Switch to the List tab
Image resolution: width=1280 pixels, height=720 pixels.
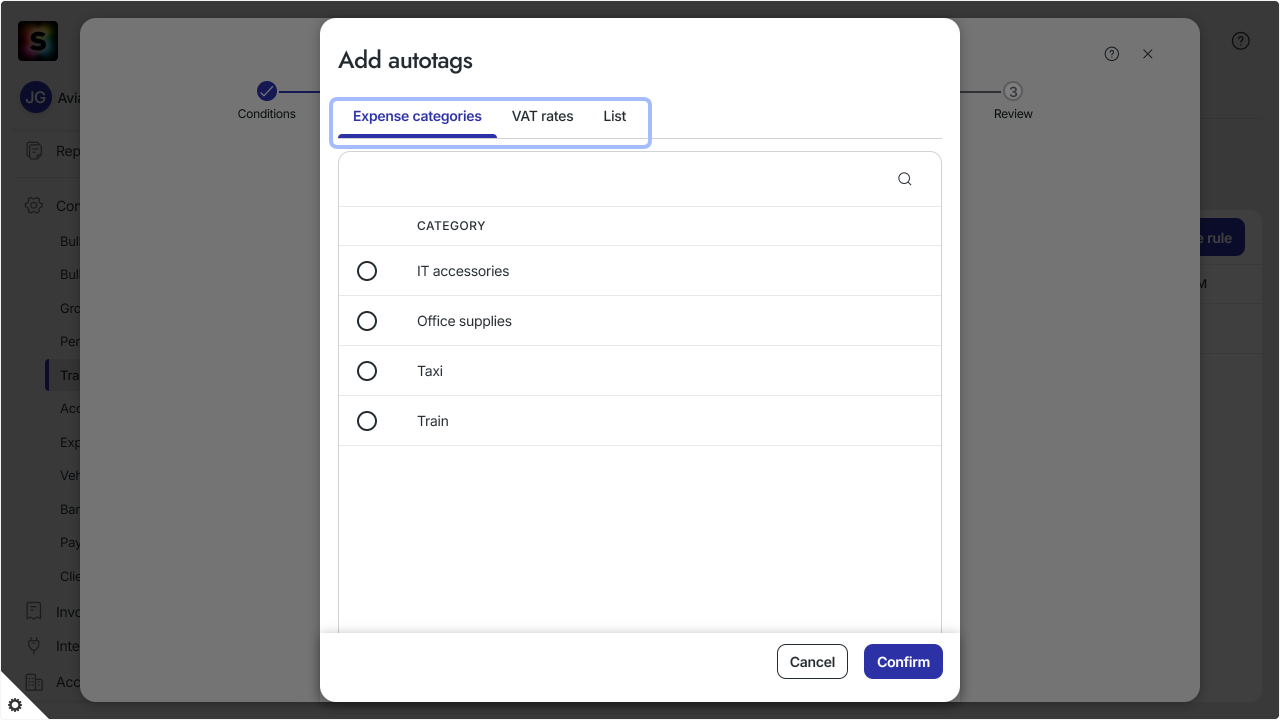(615, 117)
